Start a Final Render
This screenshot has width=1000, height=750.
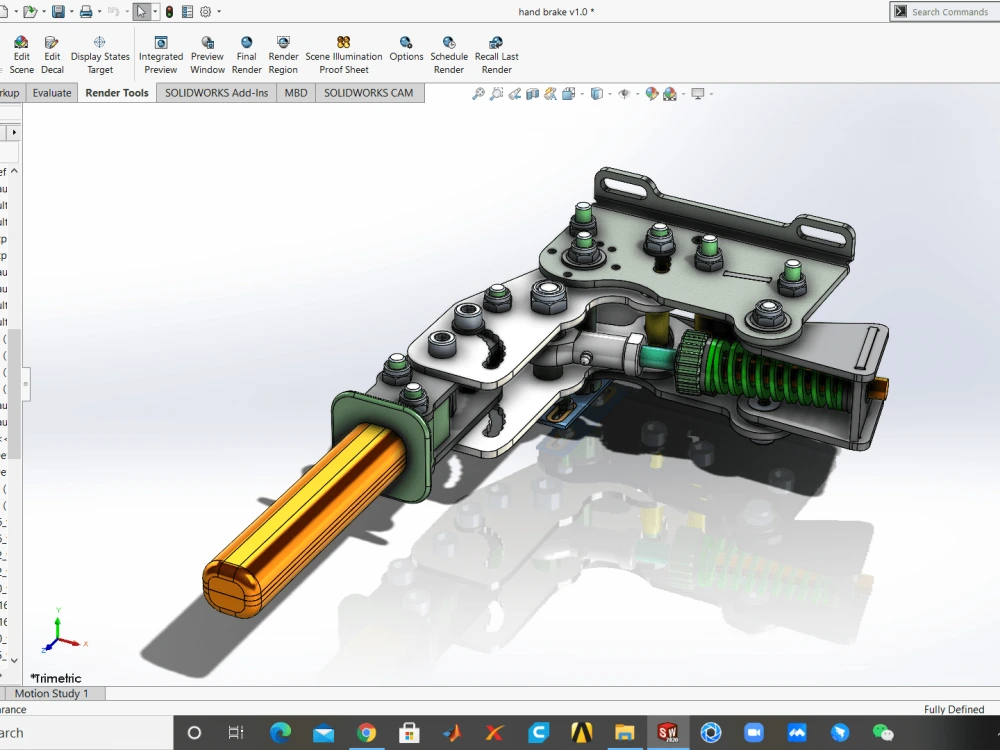coord(246,55)
